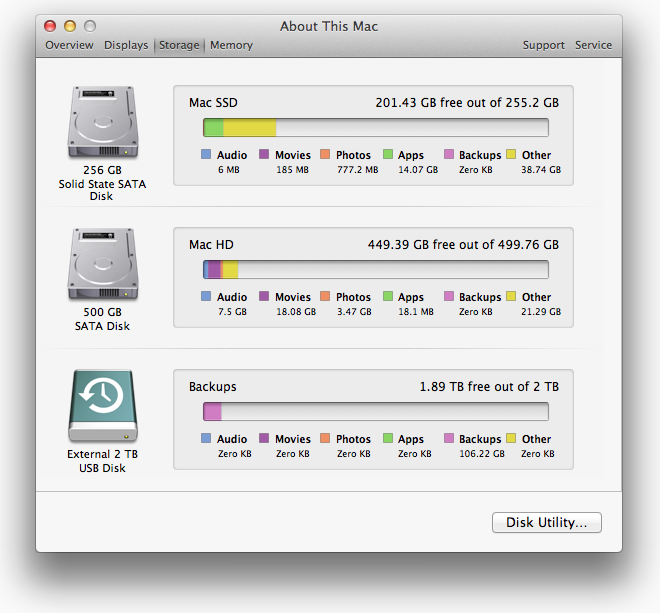The height and width of the screenshot is (613, 660).
Task: Click Mac HD orange Photos swatch
Action: tap(325, 296)
